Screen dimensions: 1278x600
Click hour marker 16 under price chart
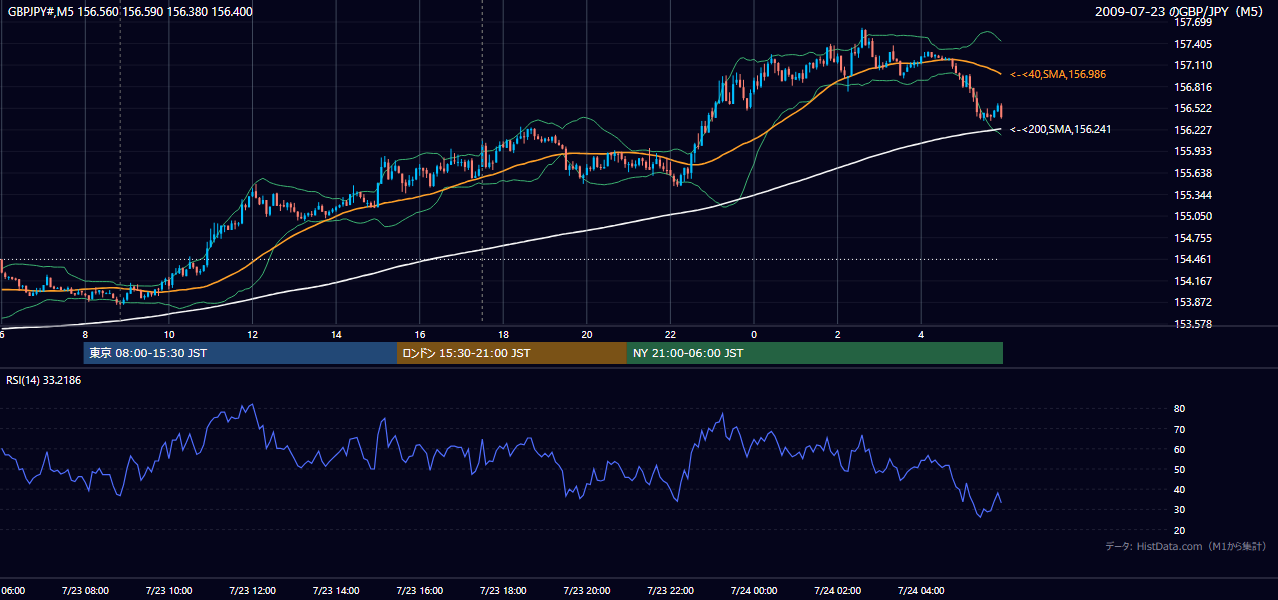click(419, 335)
